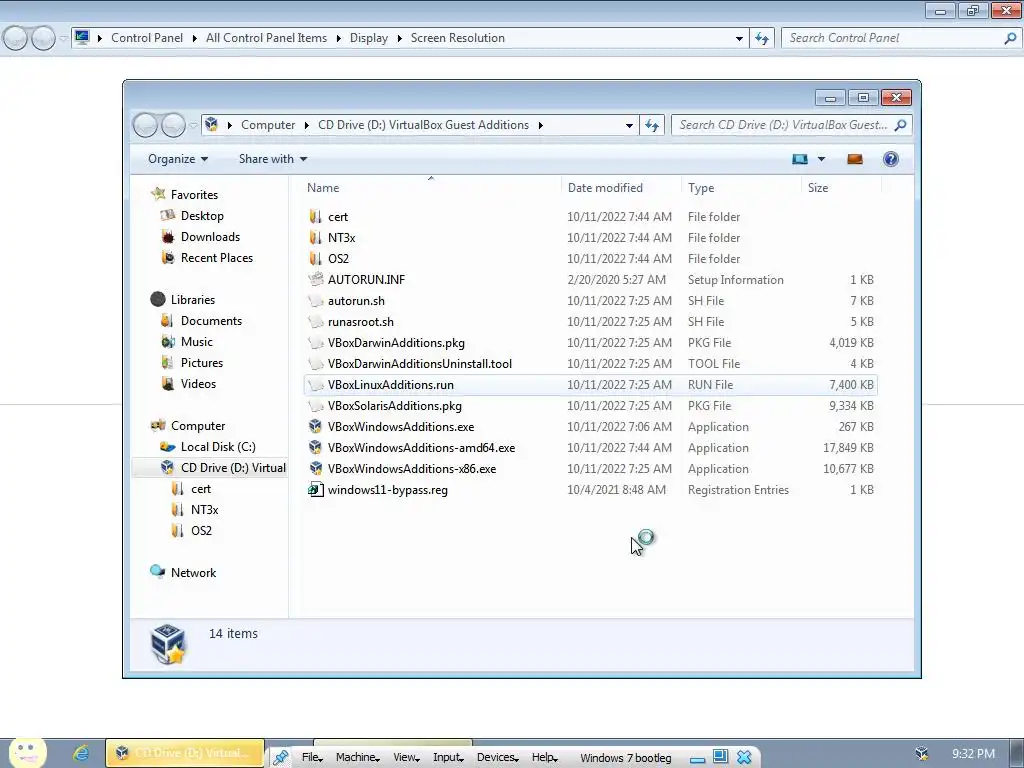1024x768 pixels.
Task: Click the Change your view icon
Action: click(800, 159)
